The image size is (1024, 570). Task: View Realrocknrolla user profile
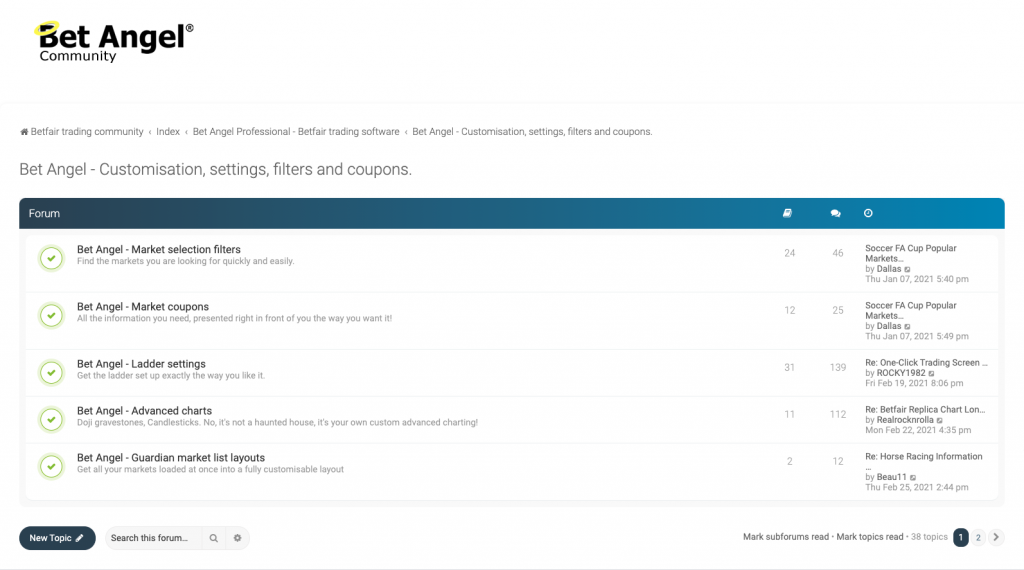[x=904, y=420]
